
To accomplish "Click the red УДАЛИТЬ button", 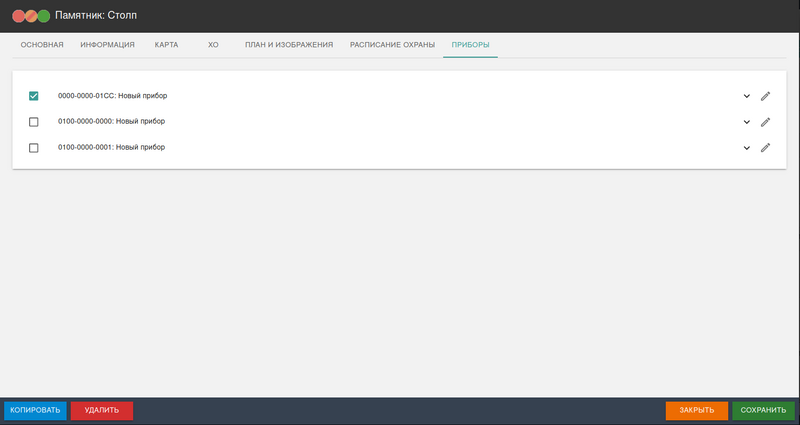I will 102,410.
